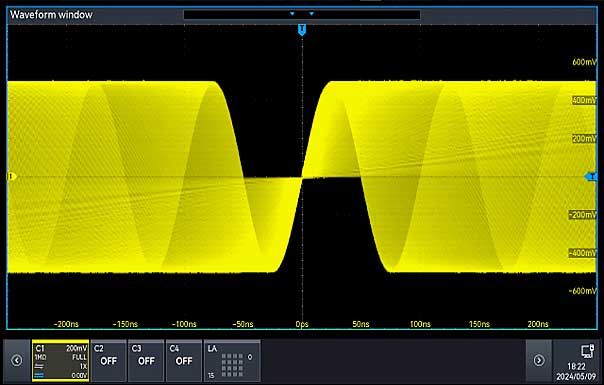Viewport: 604px width, 385px height.
Task: Select the trigger position marker at top
Action: [302, 30]
